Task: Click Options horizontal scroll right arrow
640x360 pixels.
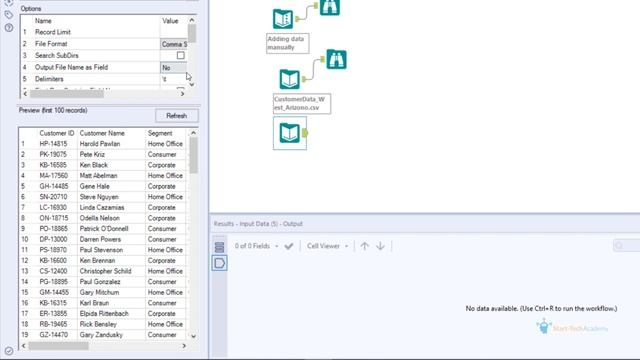Action: [182, 94]
